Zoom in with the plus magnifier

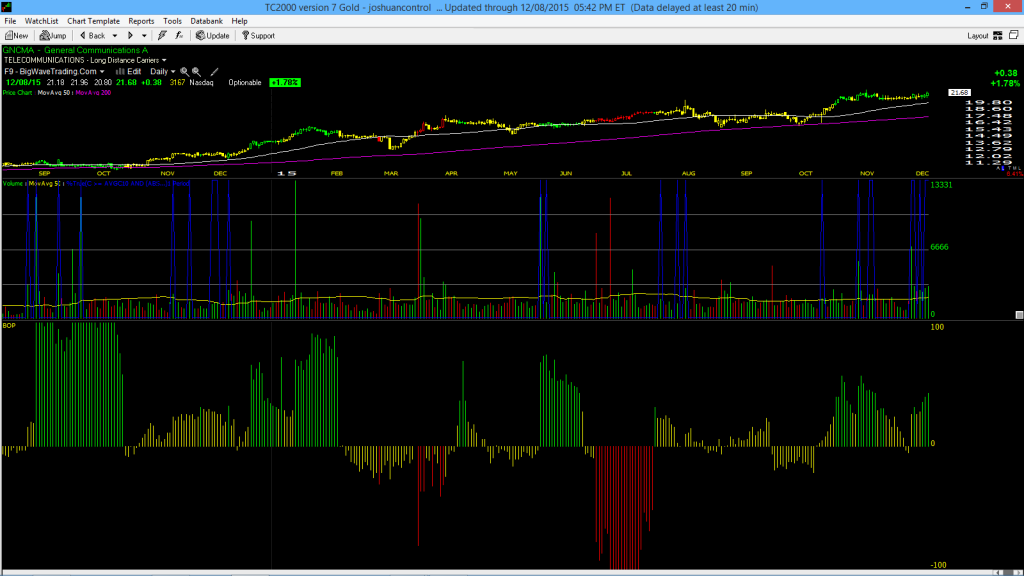click(184, 72)
